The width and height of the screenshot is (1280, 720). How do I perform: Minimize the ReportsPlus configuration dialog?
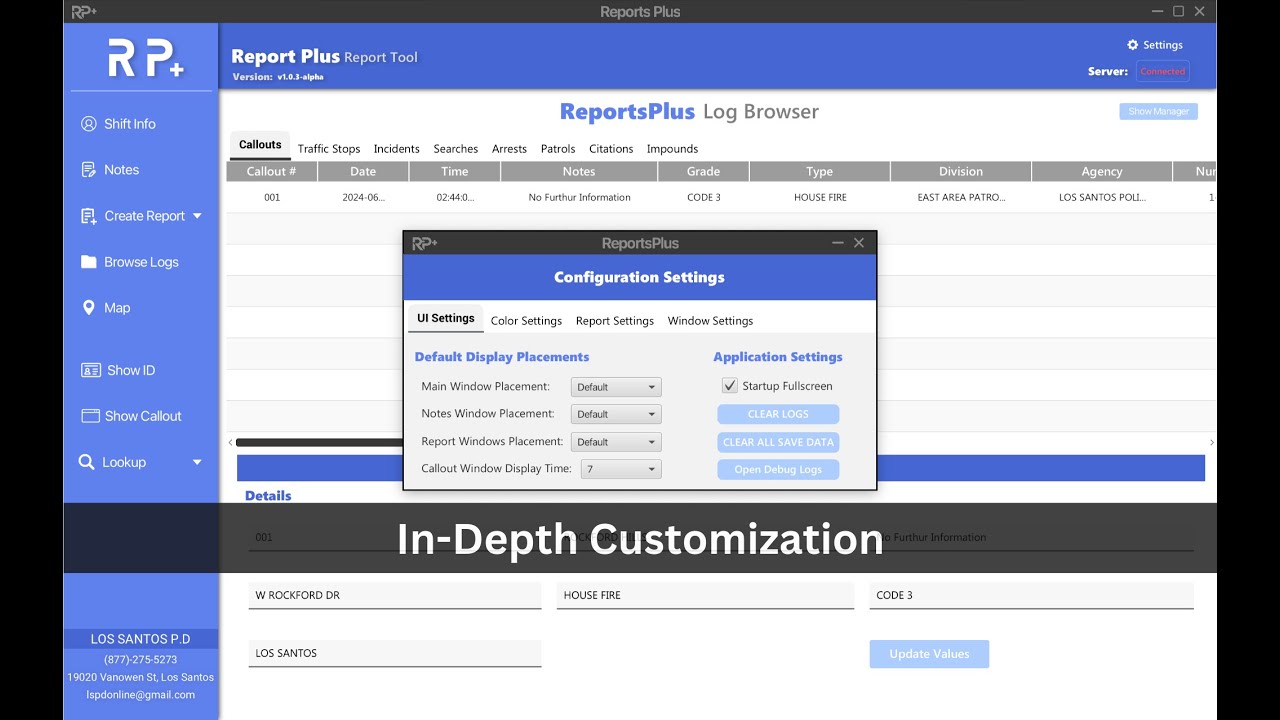838,243
